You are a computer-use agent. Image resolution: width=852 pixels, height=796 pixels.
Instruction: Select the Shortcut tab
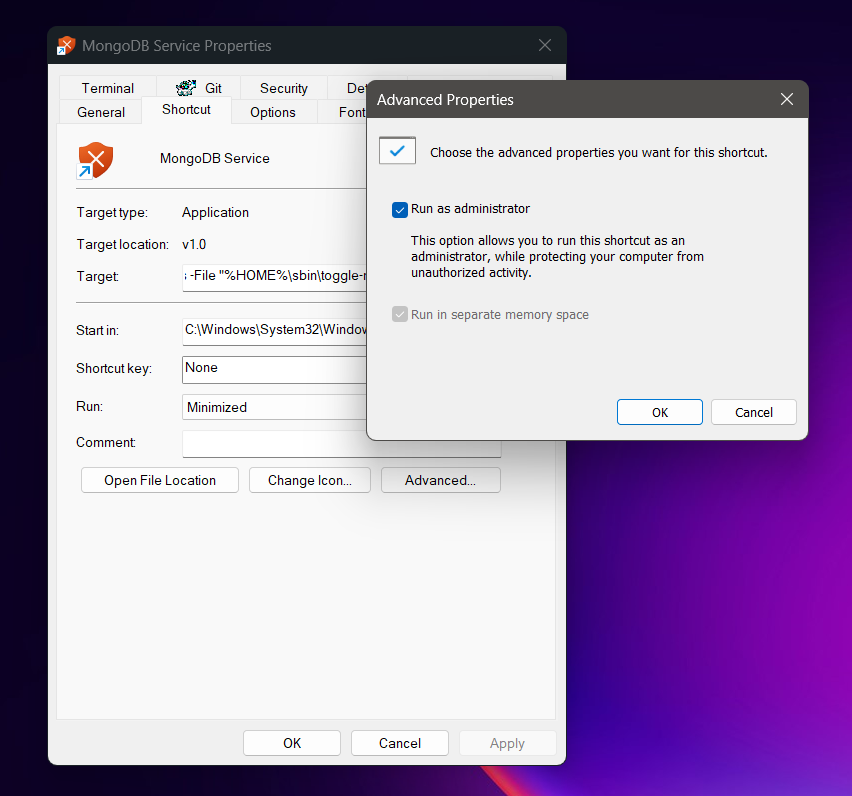click(186, 110)
